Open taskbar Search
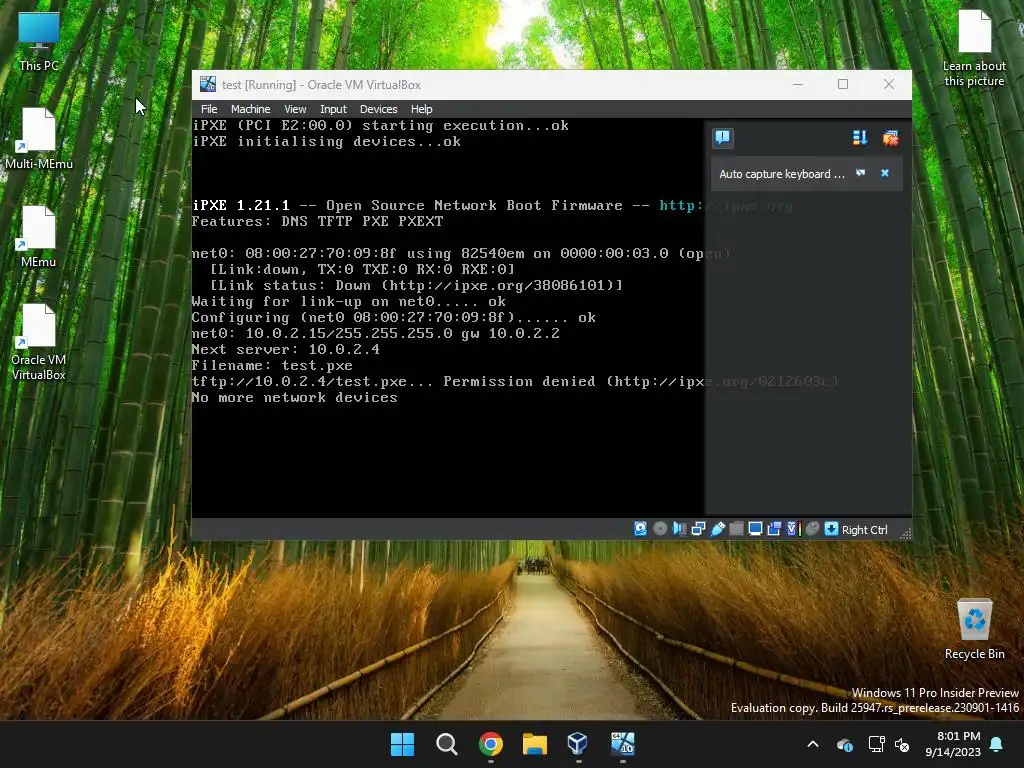This screenshot has height=768, width=1024. 447,744
